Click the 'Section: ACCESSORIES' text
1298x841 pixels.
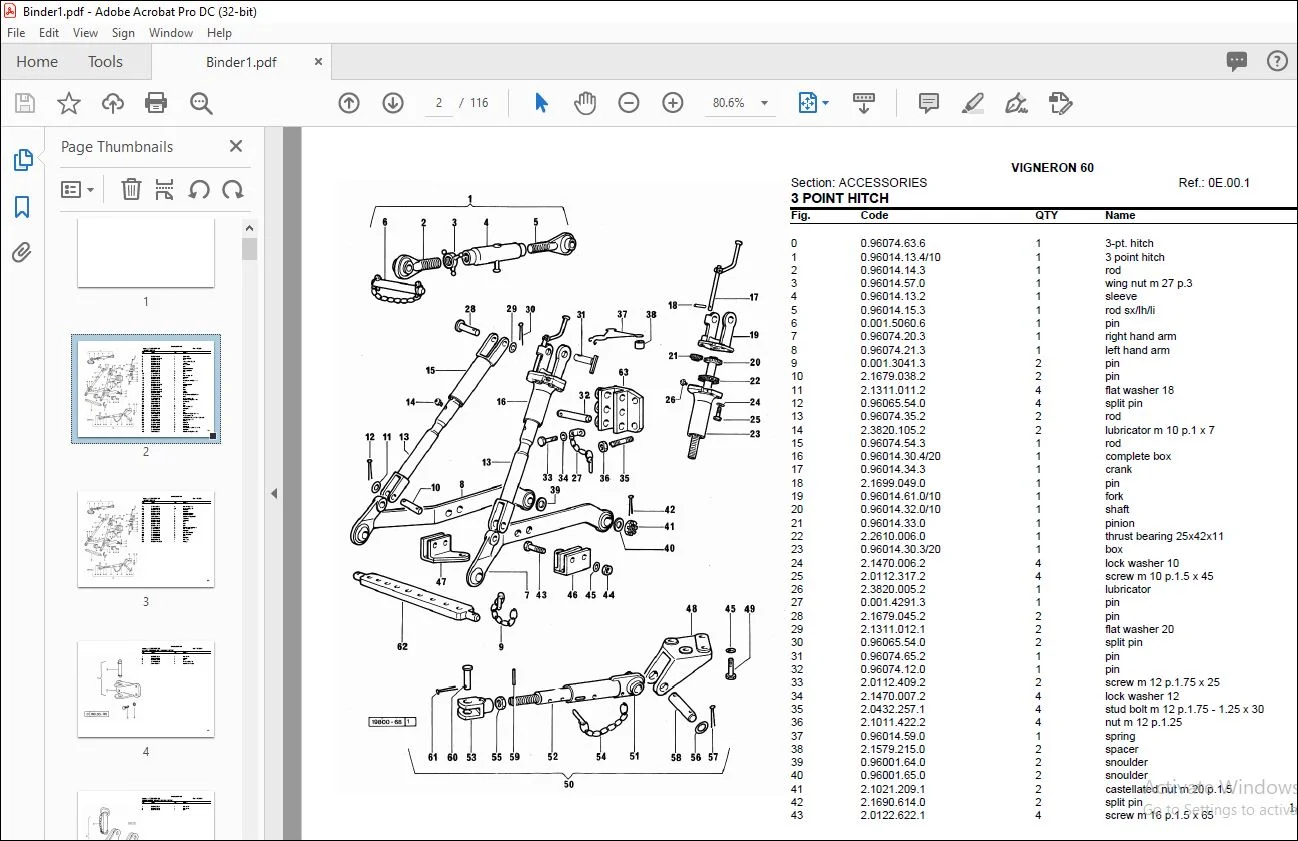[859, 183]
